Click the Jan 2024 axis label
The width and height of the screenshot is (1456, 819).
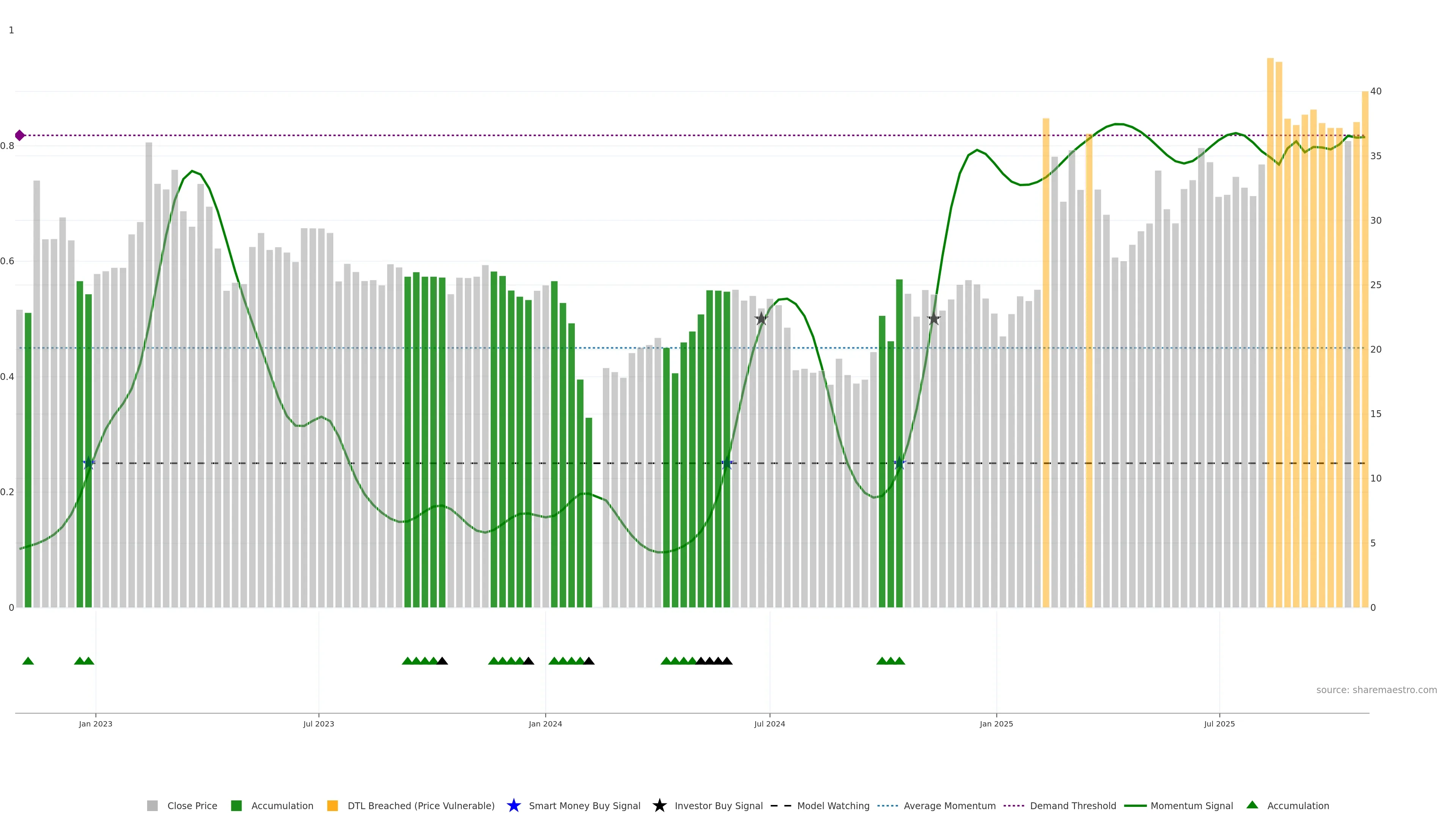[x=545, y=724]
